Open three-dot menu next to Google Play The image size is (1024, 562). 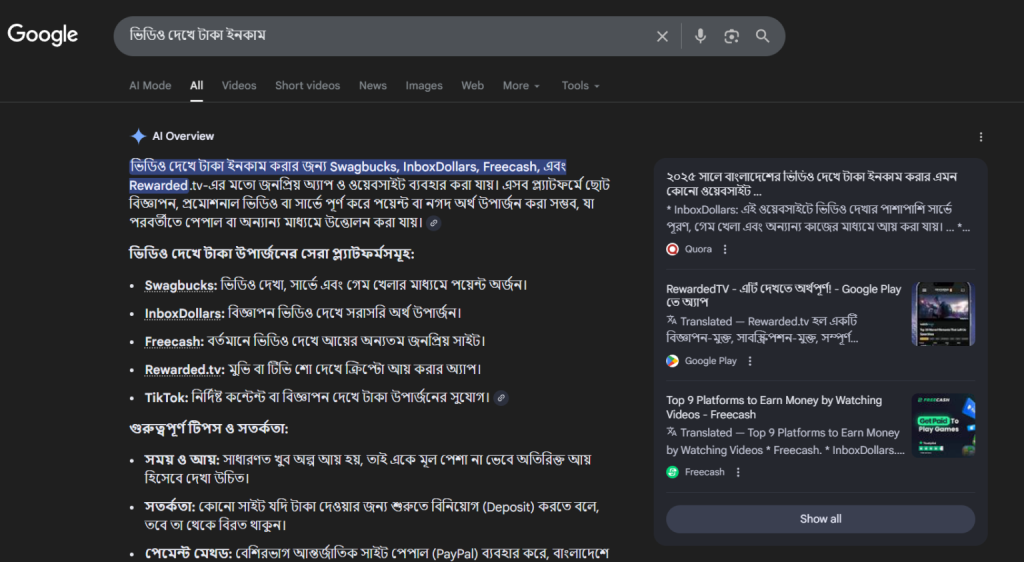(x=750, y=361)
